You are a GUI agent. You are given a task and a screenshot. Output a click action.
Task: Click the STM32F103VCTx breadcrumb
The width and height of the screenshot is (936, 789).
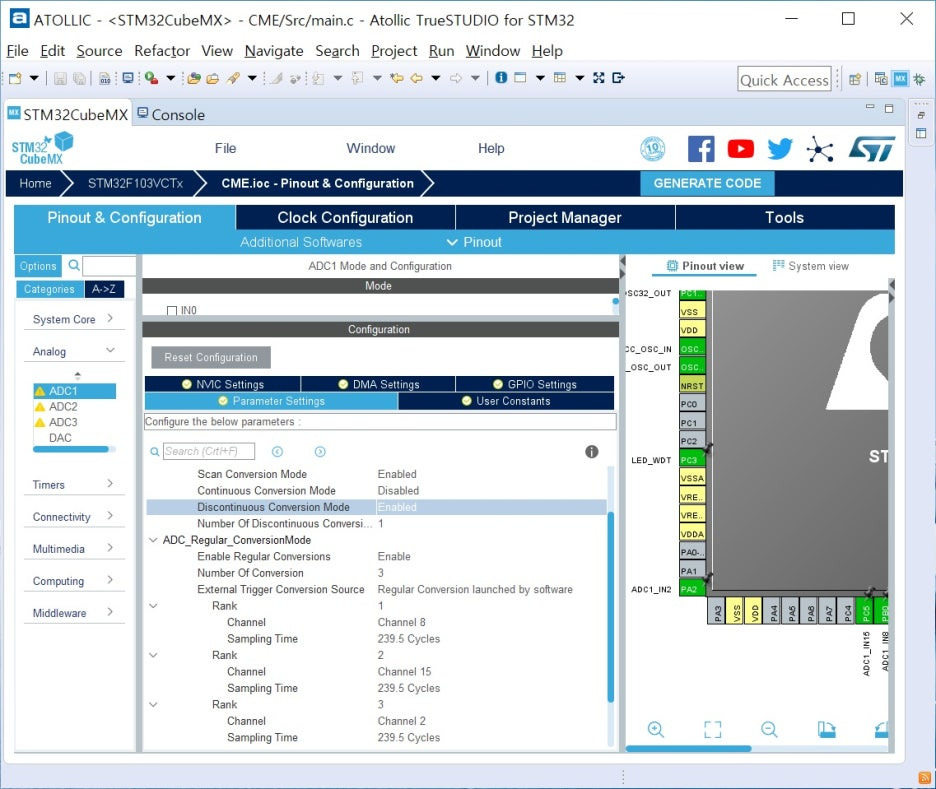(136, 183)
